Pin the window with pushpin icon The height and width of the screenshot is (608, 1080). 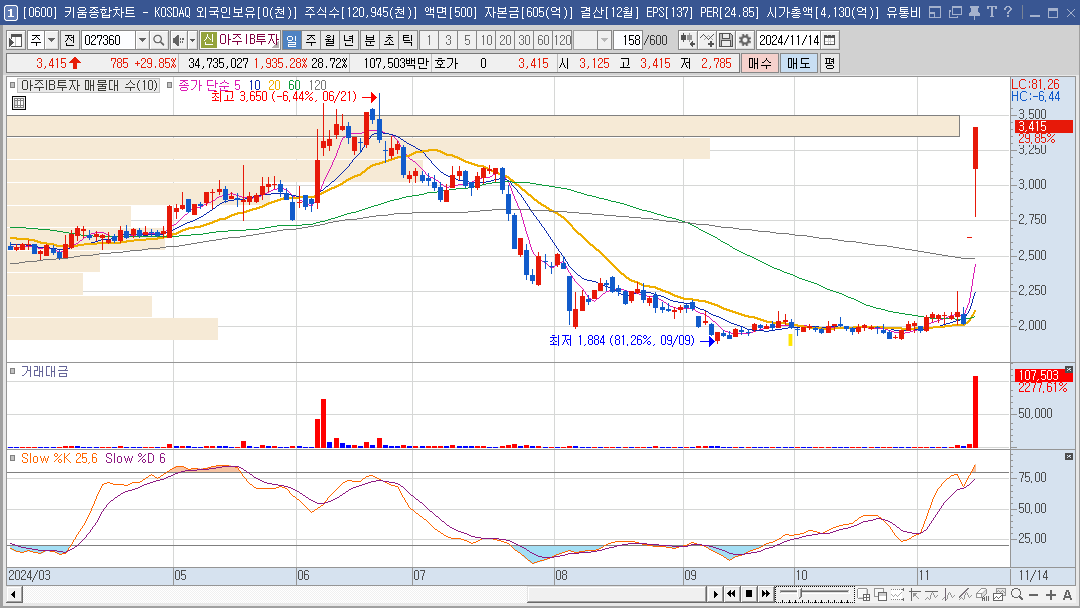tap(974, 12)
